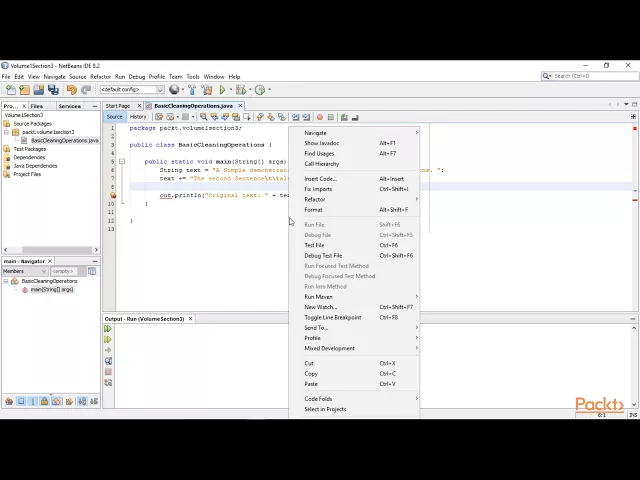Toggle the Source view button in editor
The image size is (640, 480).
point(114,117)
